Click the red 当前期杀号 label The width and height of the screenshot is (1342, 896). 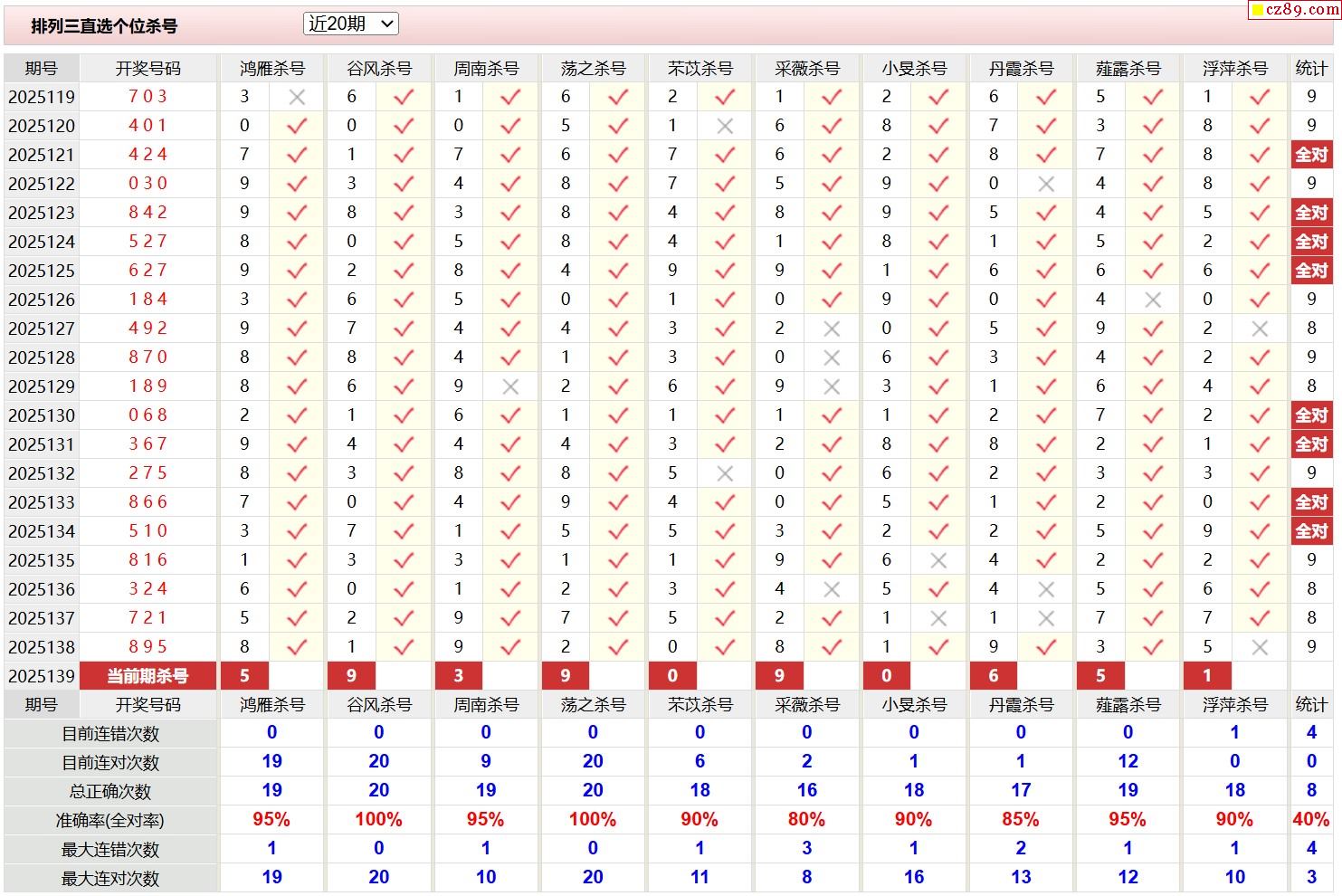coord(148,676)
